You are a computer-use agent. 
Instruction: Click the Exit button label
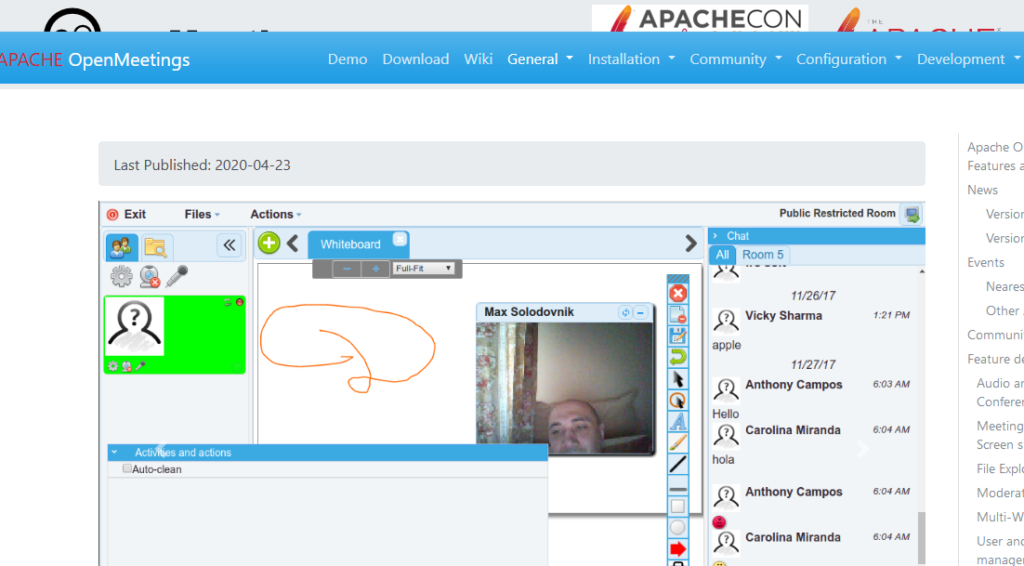[135, 214]
